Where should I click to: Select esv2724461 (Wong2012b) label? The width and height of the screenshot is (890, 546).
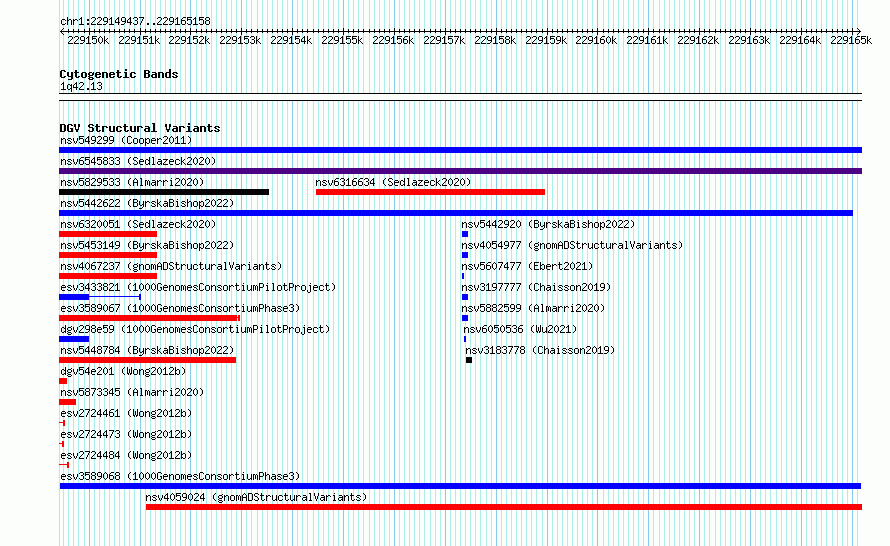[126, 413]
